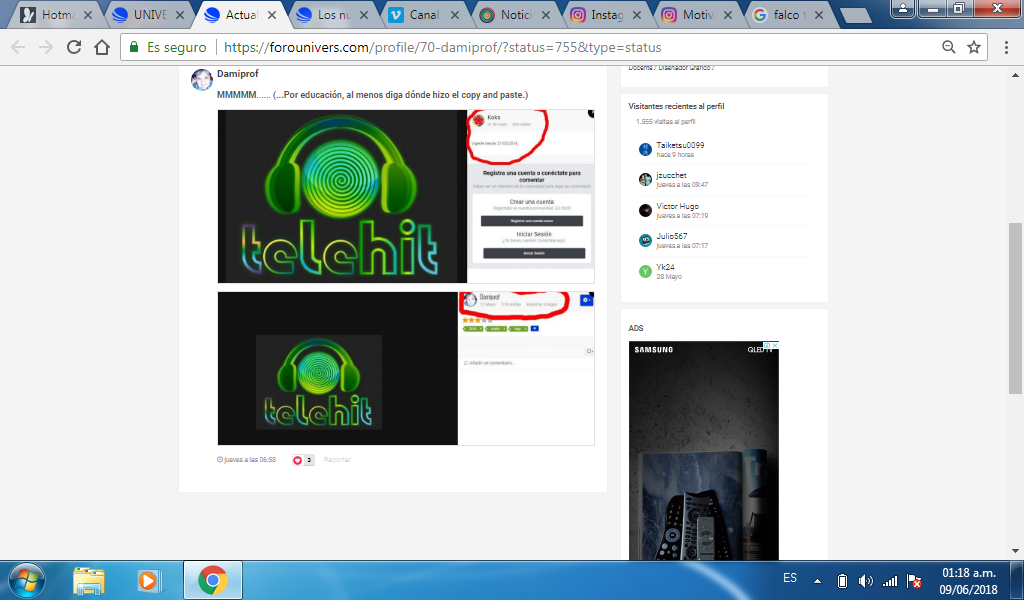This screenshot has width=1024, height=600.
Task: Reload the forounivers page
Action: 74,47
